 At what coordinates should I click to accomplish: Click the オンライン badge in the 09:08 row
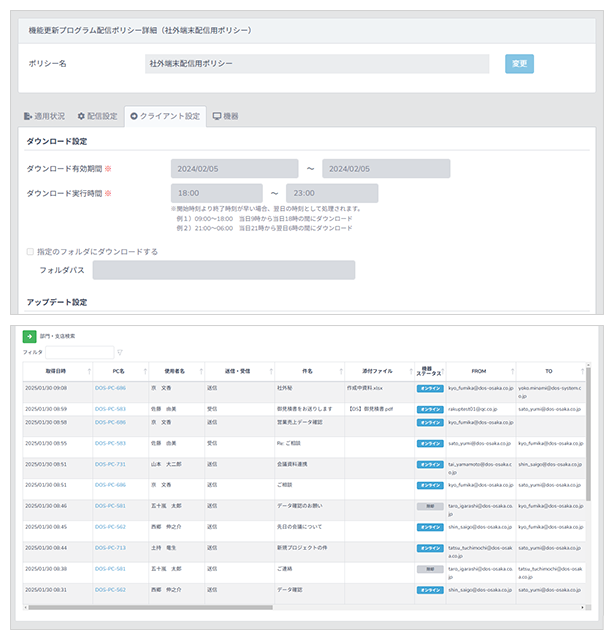(430, 389)
